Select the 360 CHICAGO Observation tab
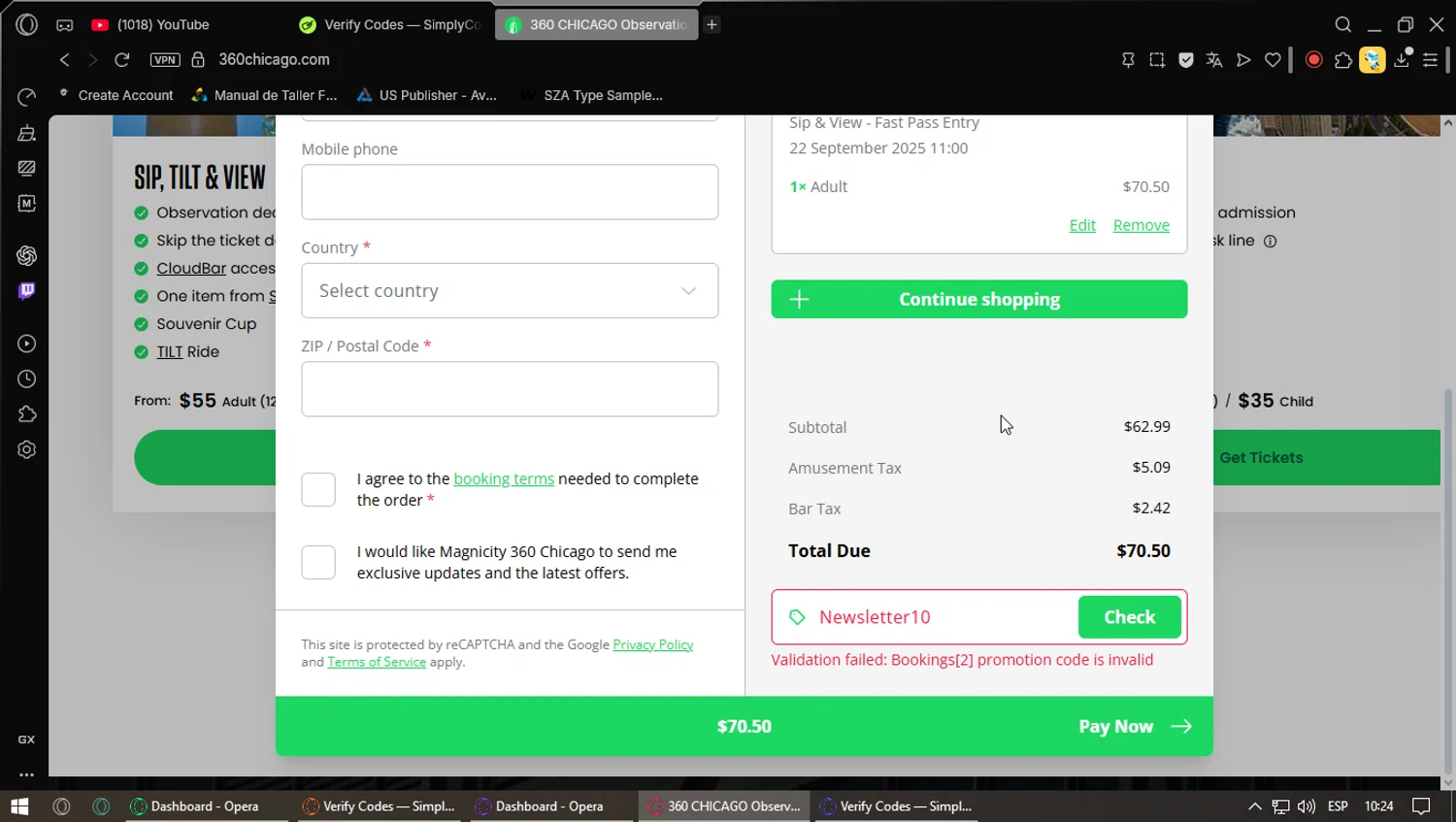This screenshot has width=1456, height=822. [x=597, y=25]
